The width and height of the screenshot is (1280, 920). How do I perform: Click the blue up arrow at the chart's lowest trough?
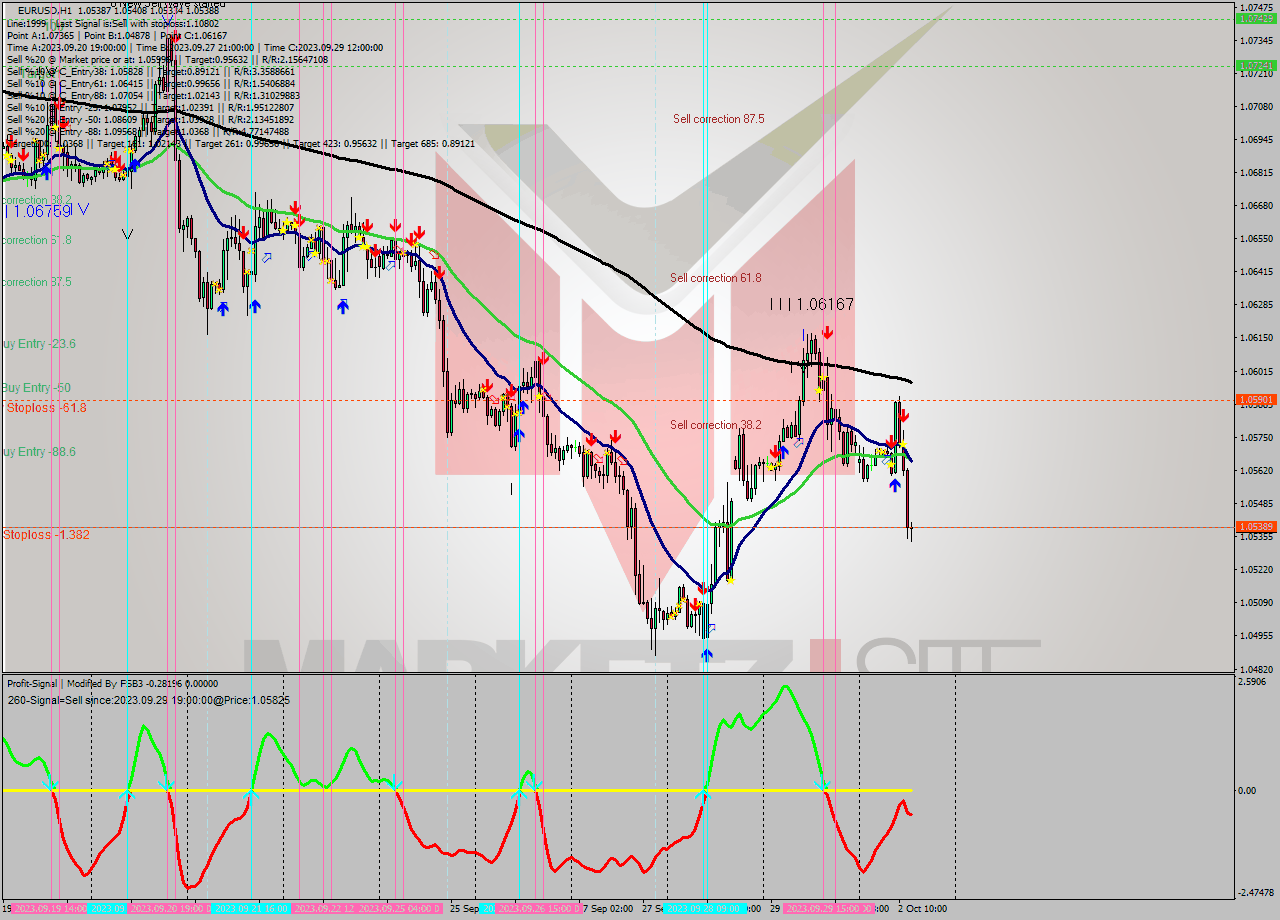[x=707, y=654]
